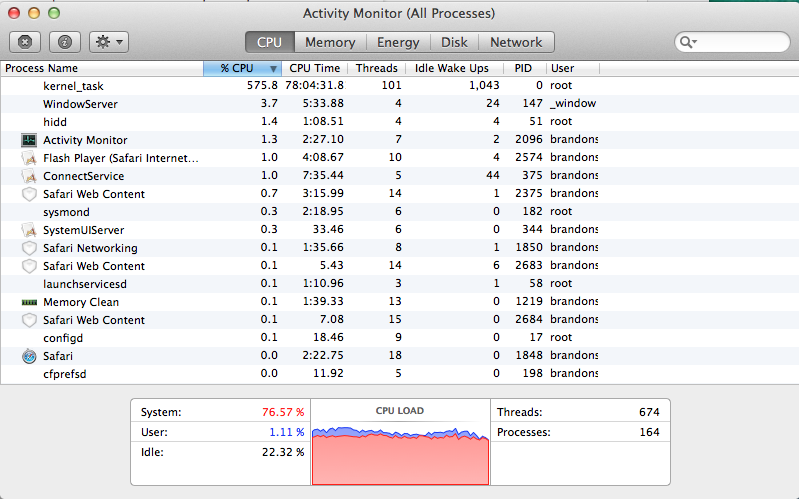Select the WindowServer process row
Image resolution: width=799 pixels, height=499 pixels.
[x=400, y=104]
